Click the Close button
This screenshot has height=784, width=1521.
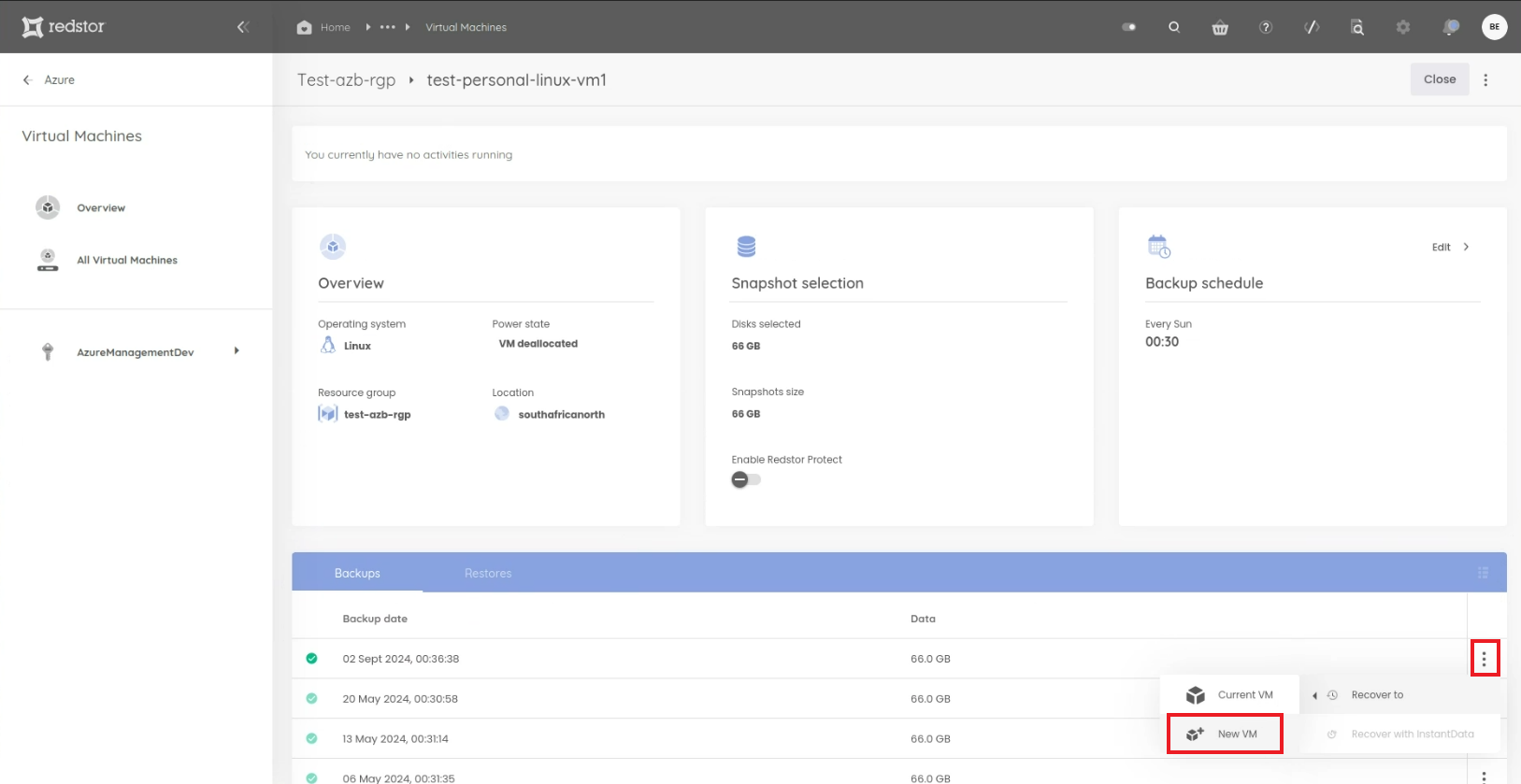pyautogui.click(x=1440, y=79)
